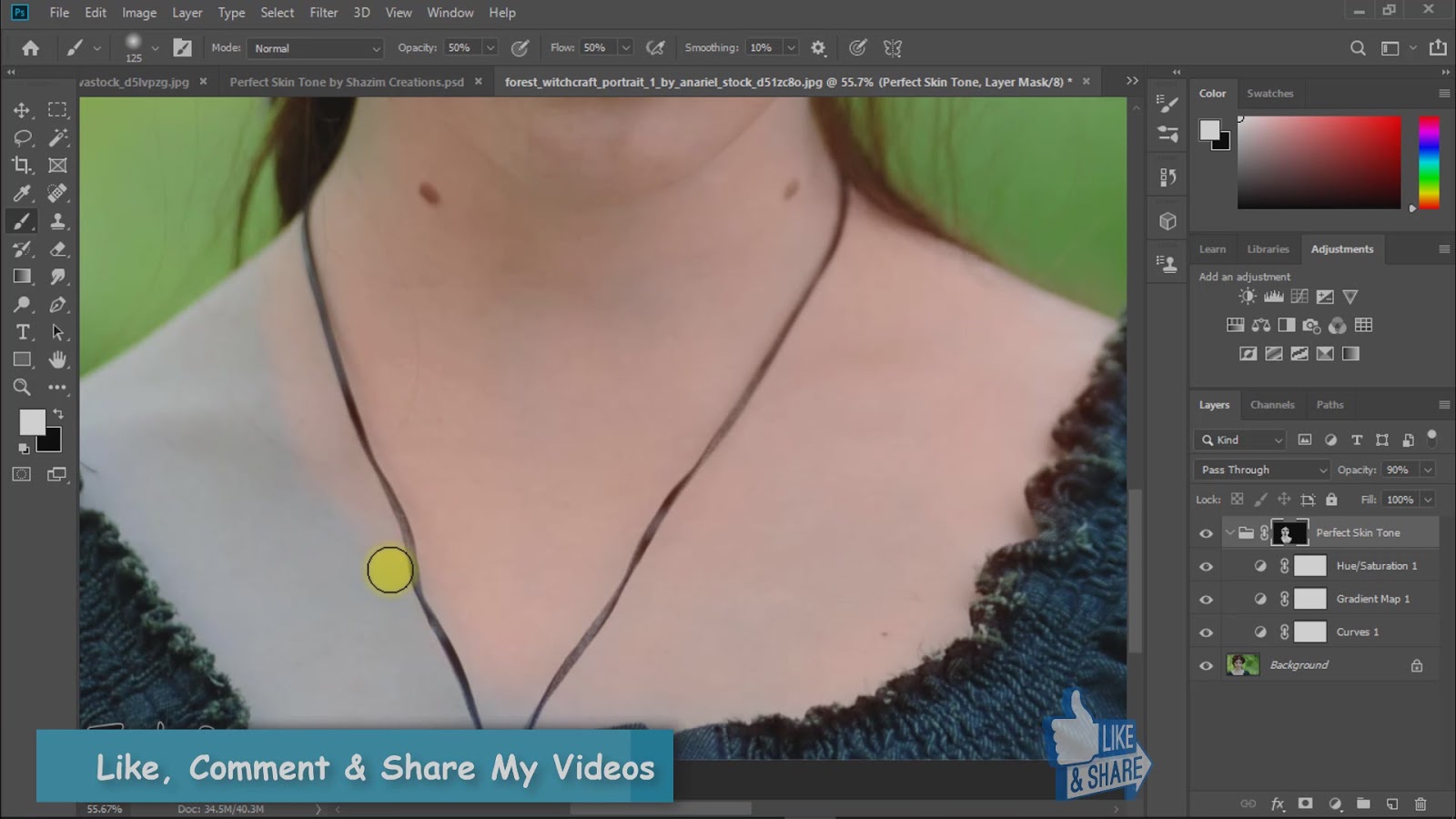Select the Clone Stamp tool

click(58, 220)
